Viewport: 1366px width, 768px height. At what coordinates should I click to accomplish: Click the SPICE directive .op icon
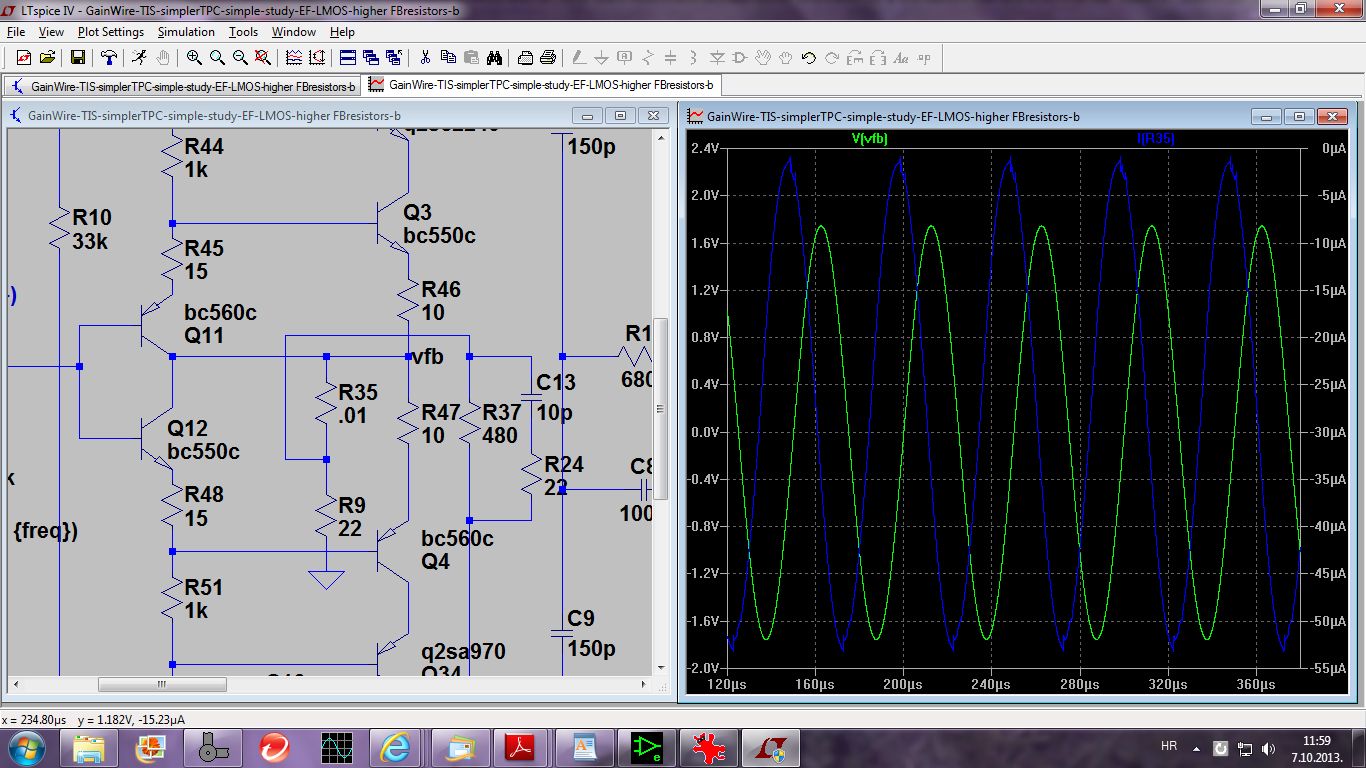(924, 58)
